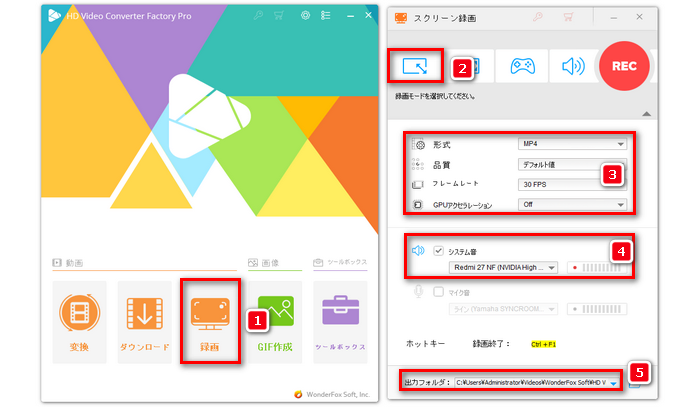
Task: Select custom region recording mode
Action: [x=415, y=66]
